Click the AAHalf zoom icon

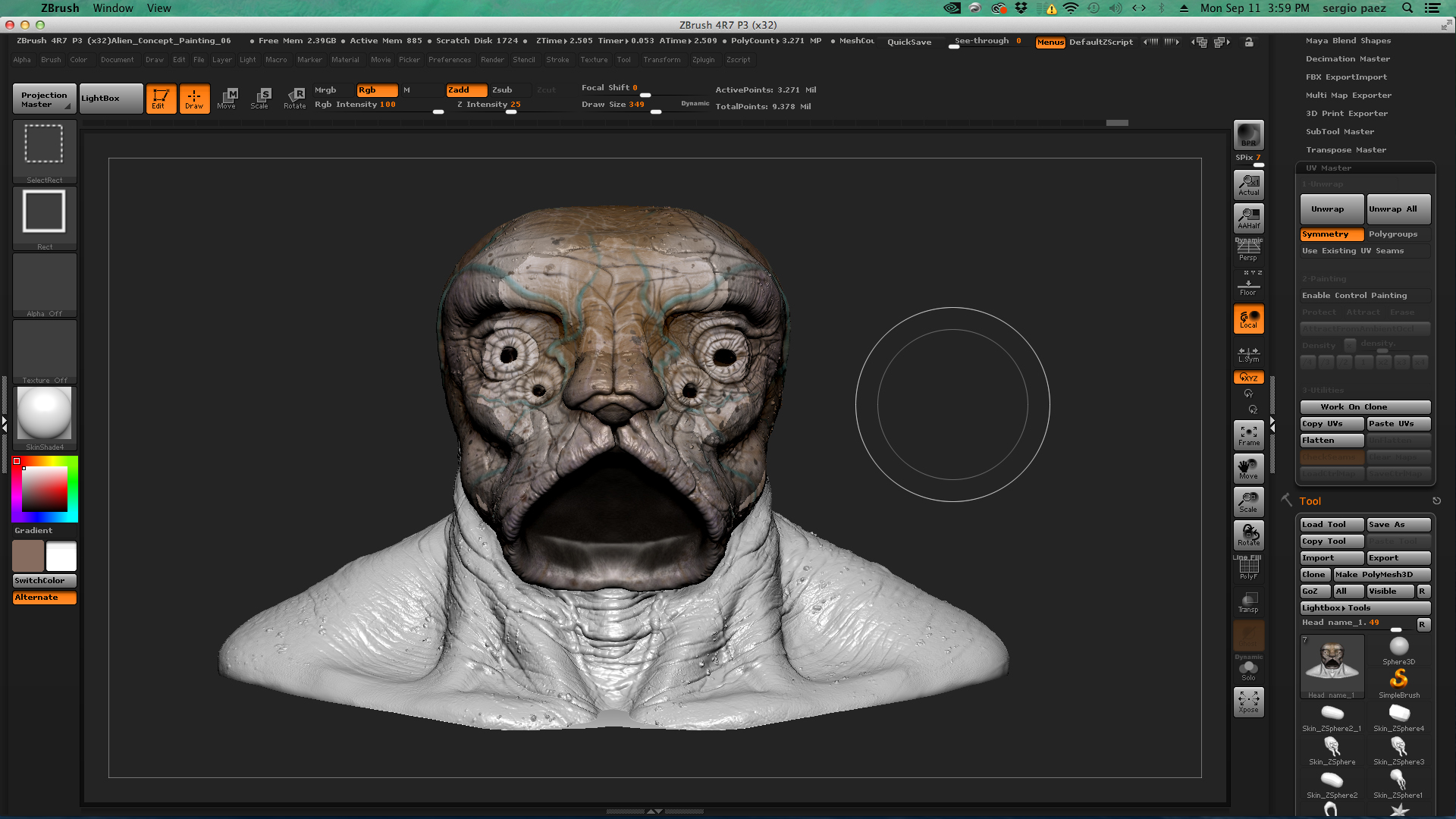pos(1248,218)
